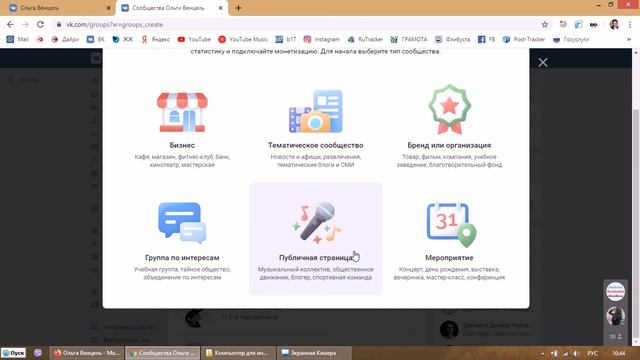
Task: Pick the Бренд или организация badge icon
Action: click(x=449, y=109)
